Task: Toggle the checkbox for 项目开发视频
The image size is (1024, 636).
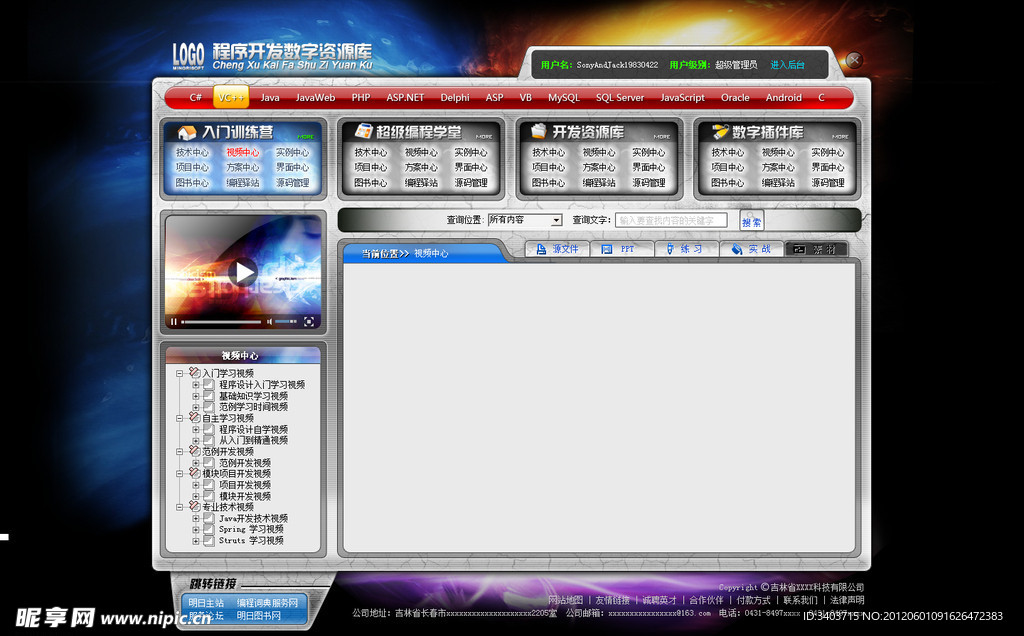Action: tap(209, 485)
